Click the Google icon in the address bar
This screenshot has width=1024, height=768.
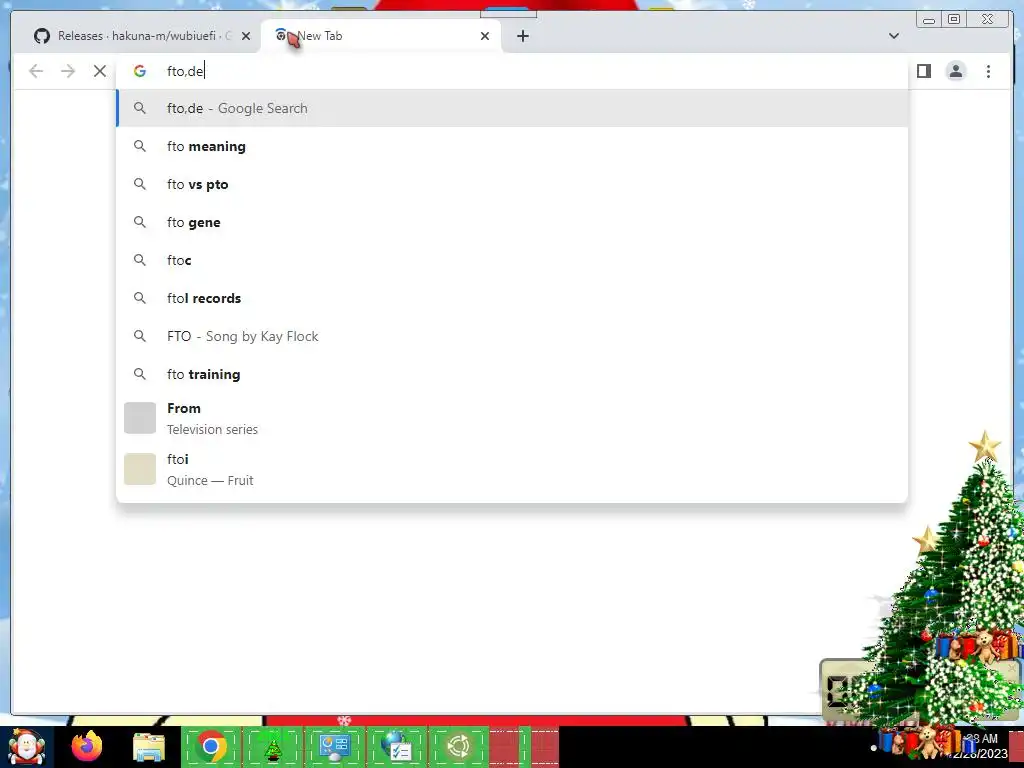(140, 71)
